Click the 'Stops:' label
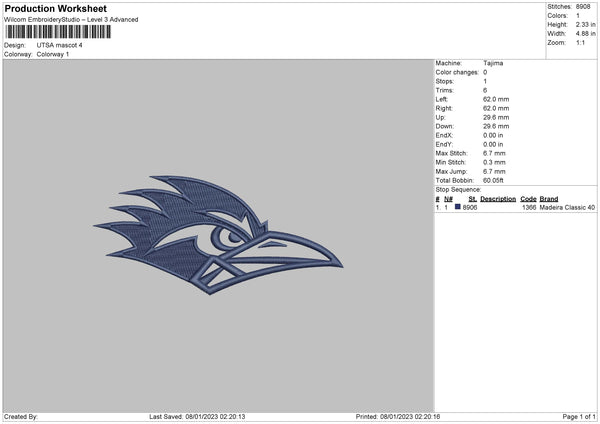This screenshot has width=600, height=424. click(445, 81)
